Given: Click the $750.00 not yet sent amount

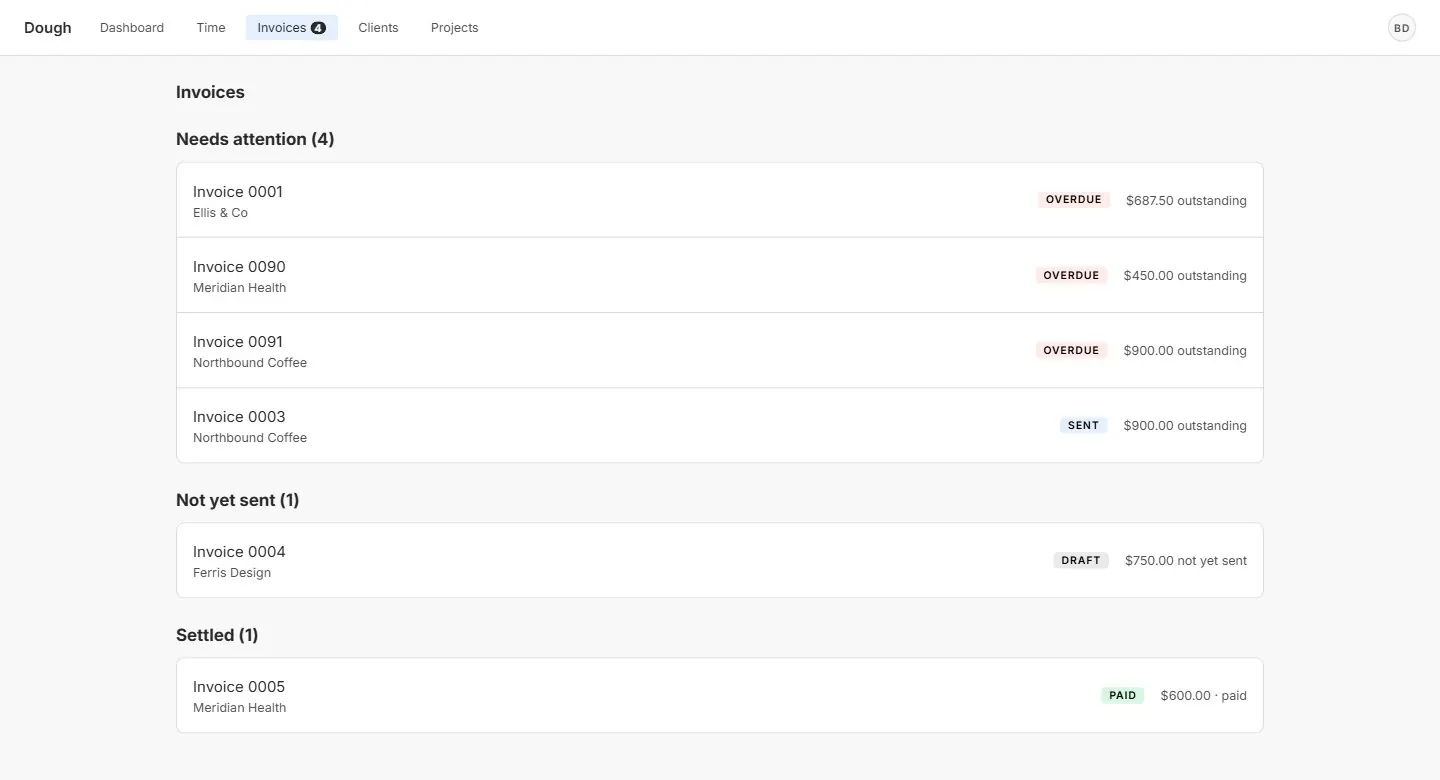Looking at the screenshot, I should tap(1186, 560).
